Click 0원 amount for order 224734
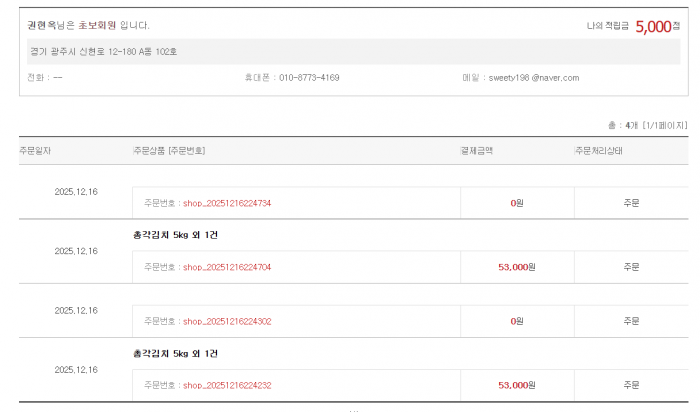Viewport: 700px width, 412px height. pyautogui.click(x=517, y=203)
